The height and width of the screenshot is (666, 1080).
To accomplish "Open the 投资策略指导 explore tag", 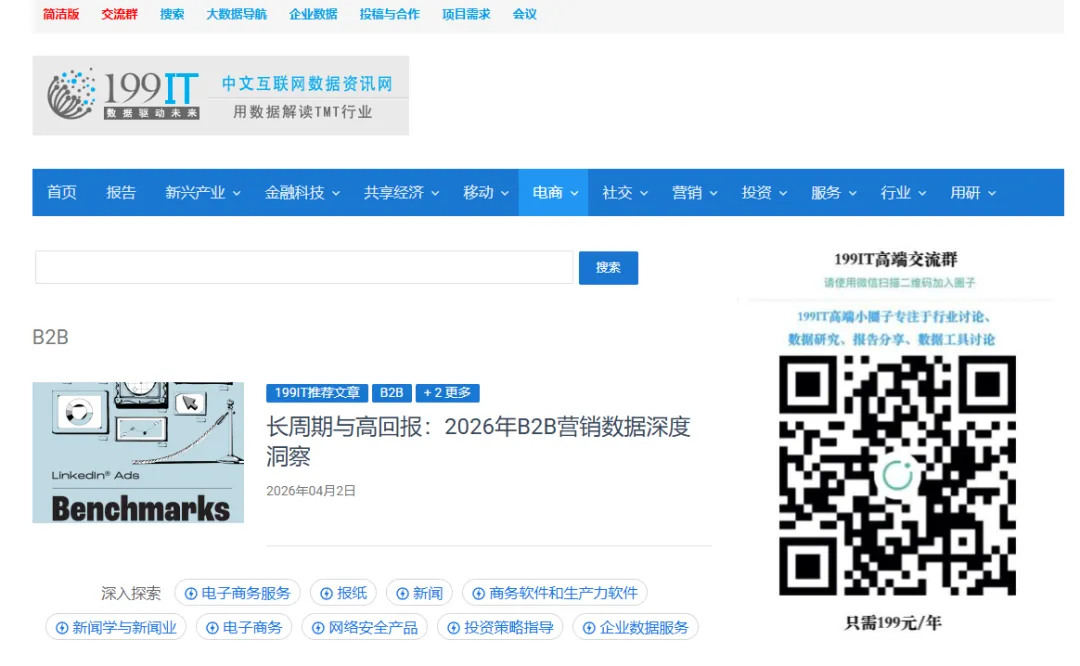I will [501, 627].
